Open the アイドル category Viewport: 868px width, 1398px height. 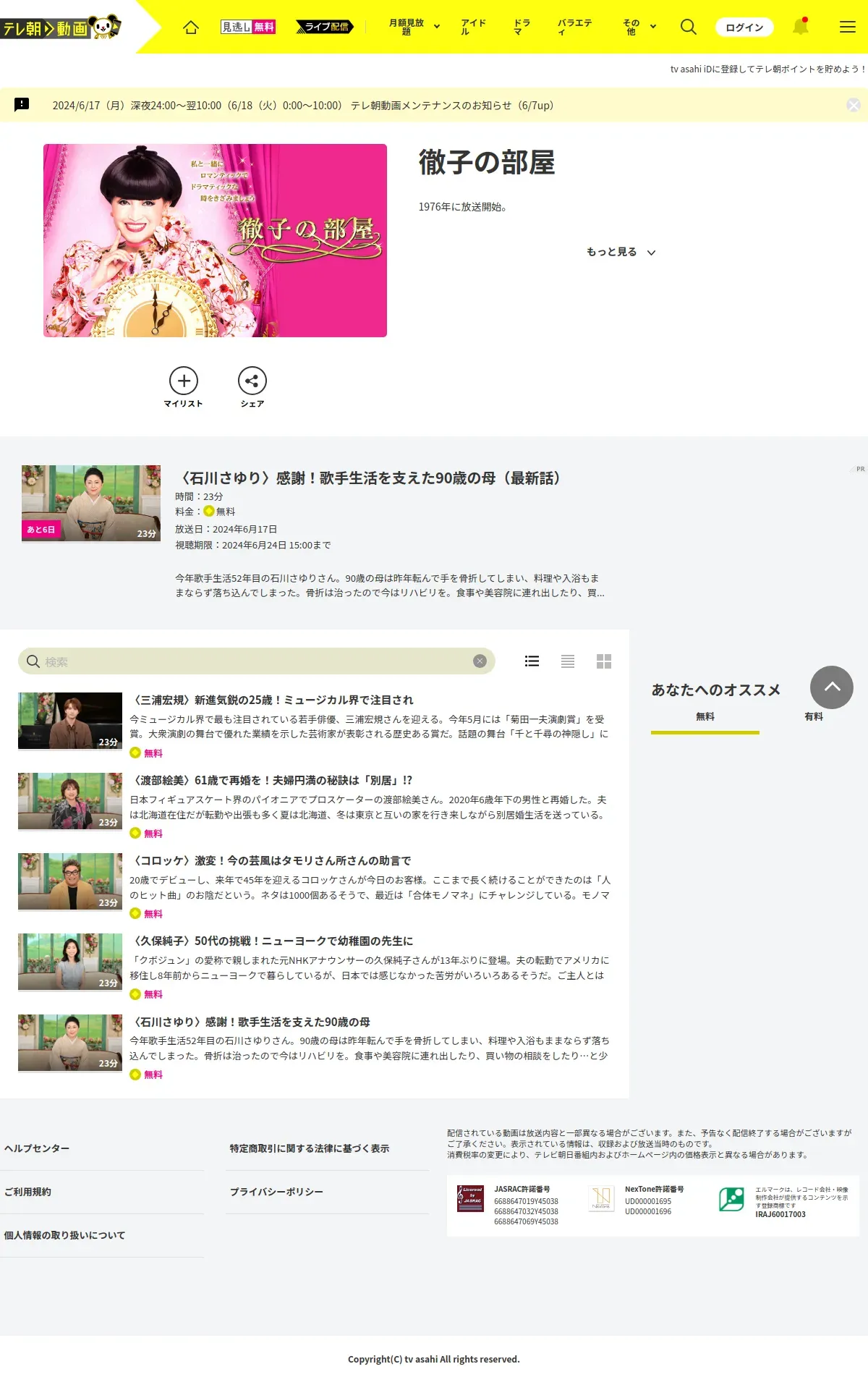pyautogui.click(x=473, y=27)
